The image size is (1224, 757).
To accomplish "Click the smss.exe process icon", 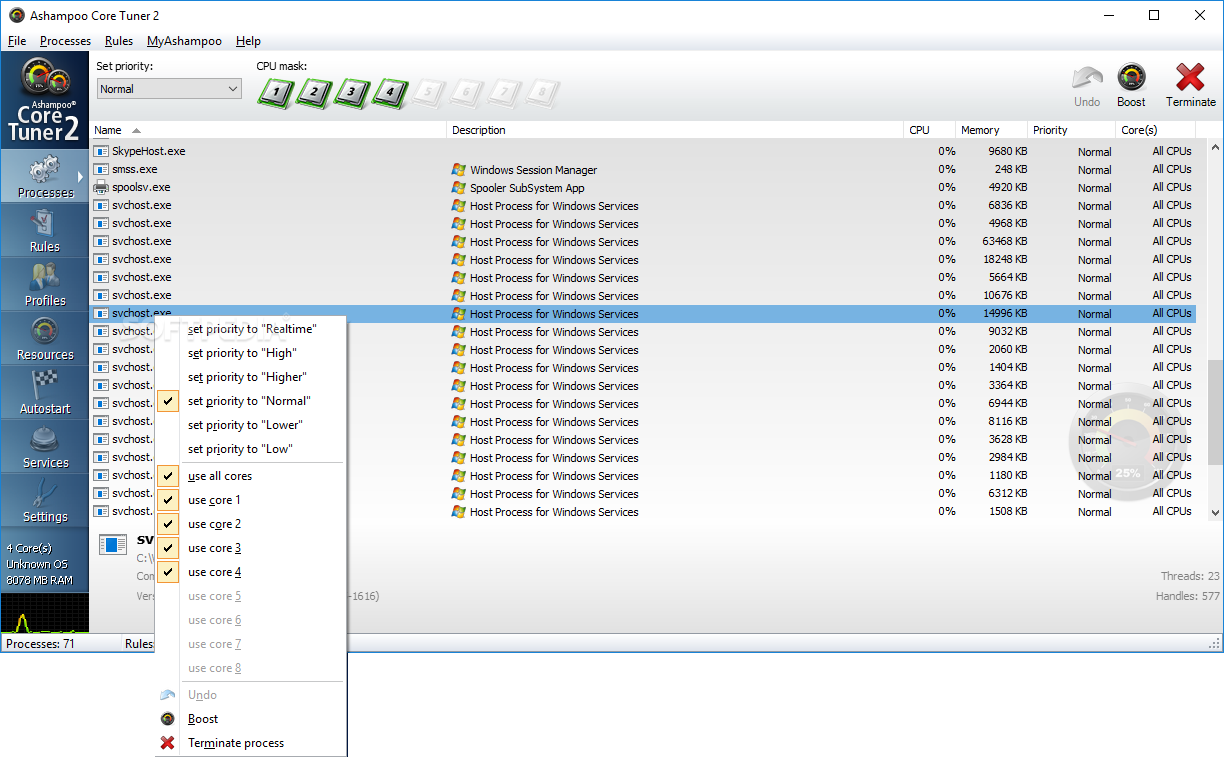I will (x=101, y=169).
